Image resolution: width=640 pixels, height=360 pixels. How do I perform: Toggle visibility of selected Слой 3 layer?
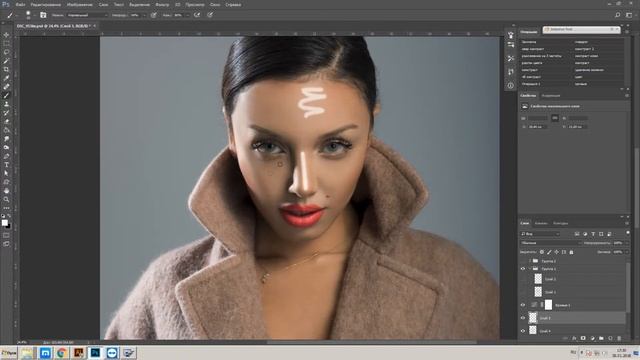[523, 318]
